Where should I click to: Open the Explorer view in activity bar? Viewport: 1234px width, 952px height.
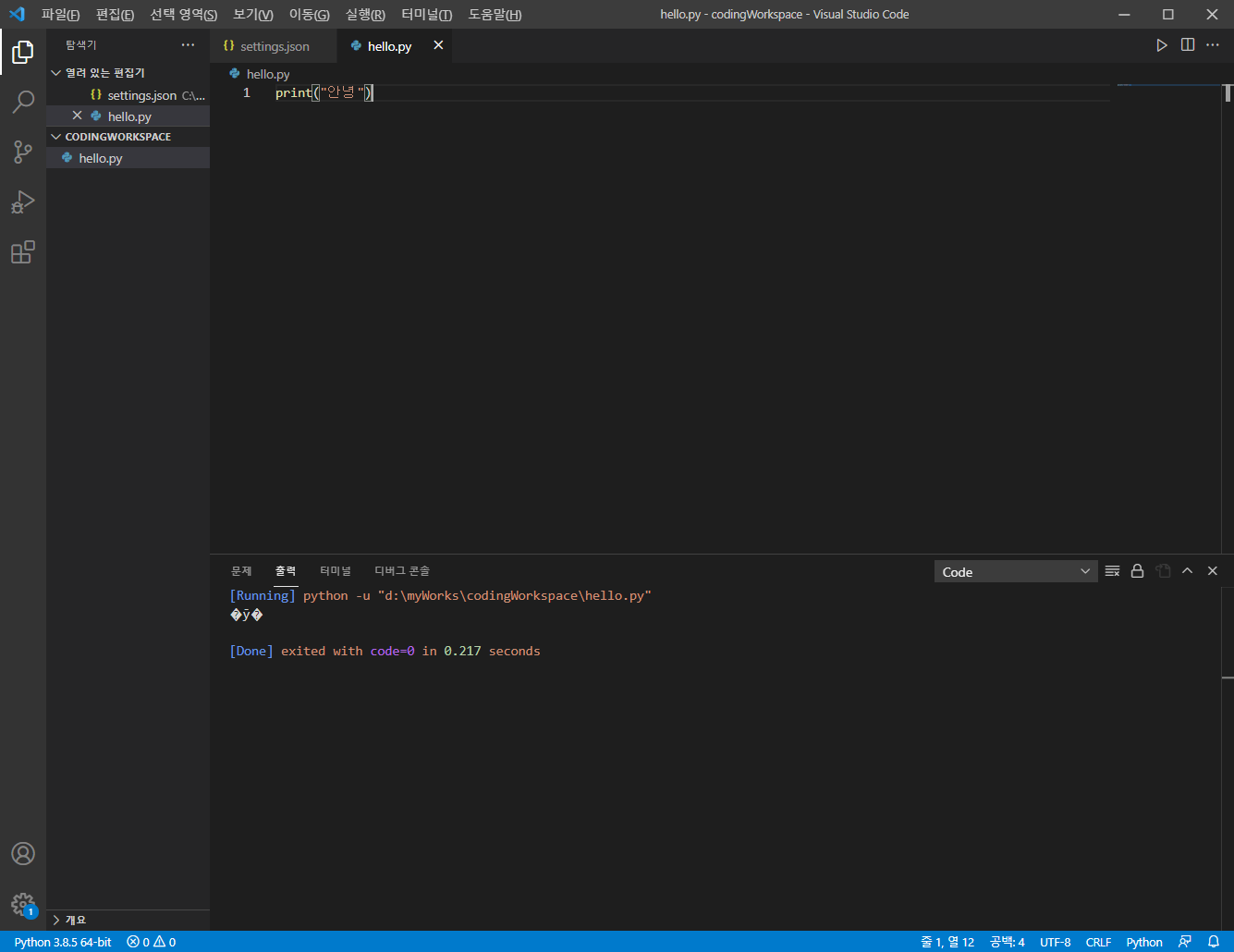pyautogui.click(x=23, y=53)
